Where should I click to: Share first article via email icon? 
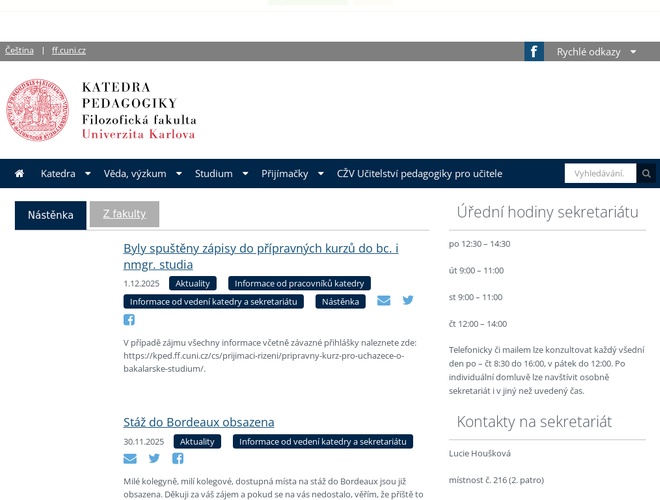click(x=384, y=300)
